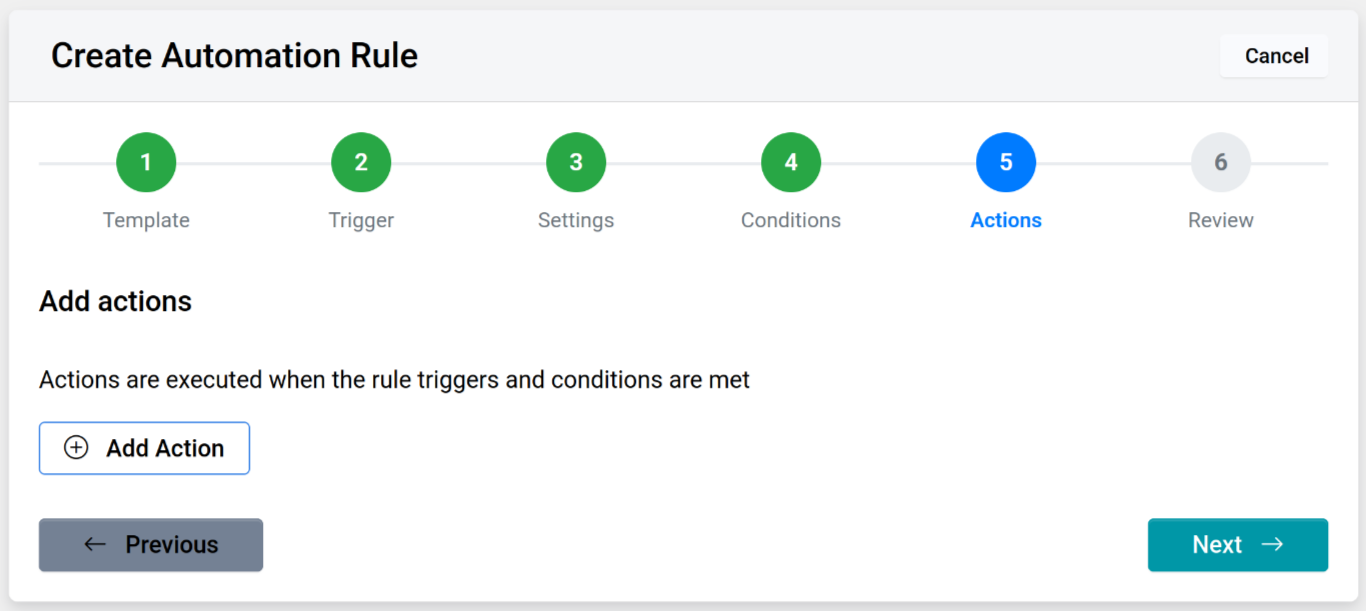
Task: Click the Create Automation Rule title
Action: tap(234, 56)
